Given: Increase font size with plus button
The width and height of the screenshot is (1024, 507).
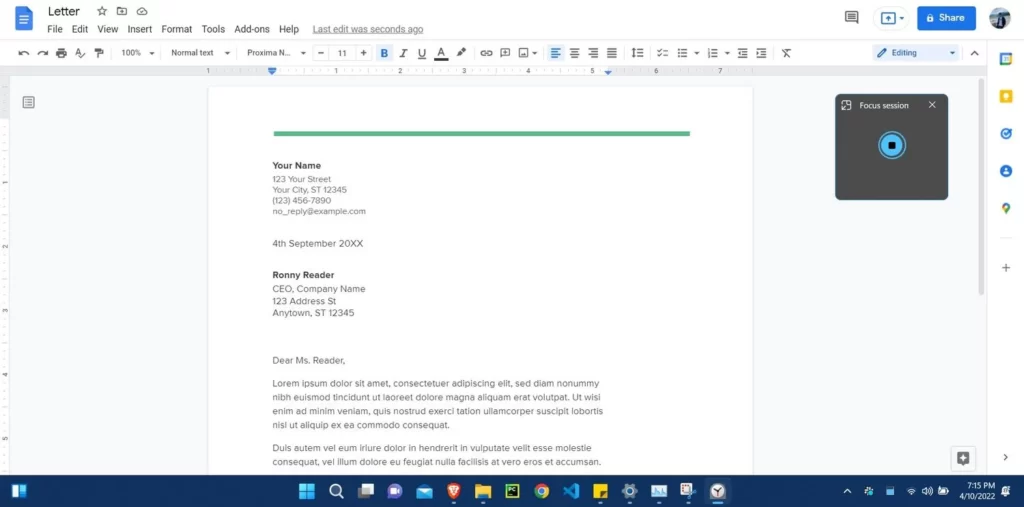Looking at the screenshot, I should coord(364,53).
